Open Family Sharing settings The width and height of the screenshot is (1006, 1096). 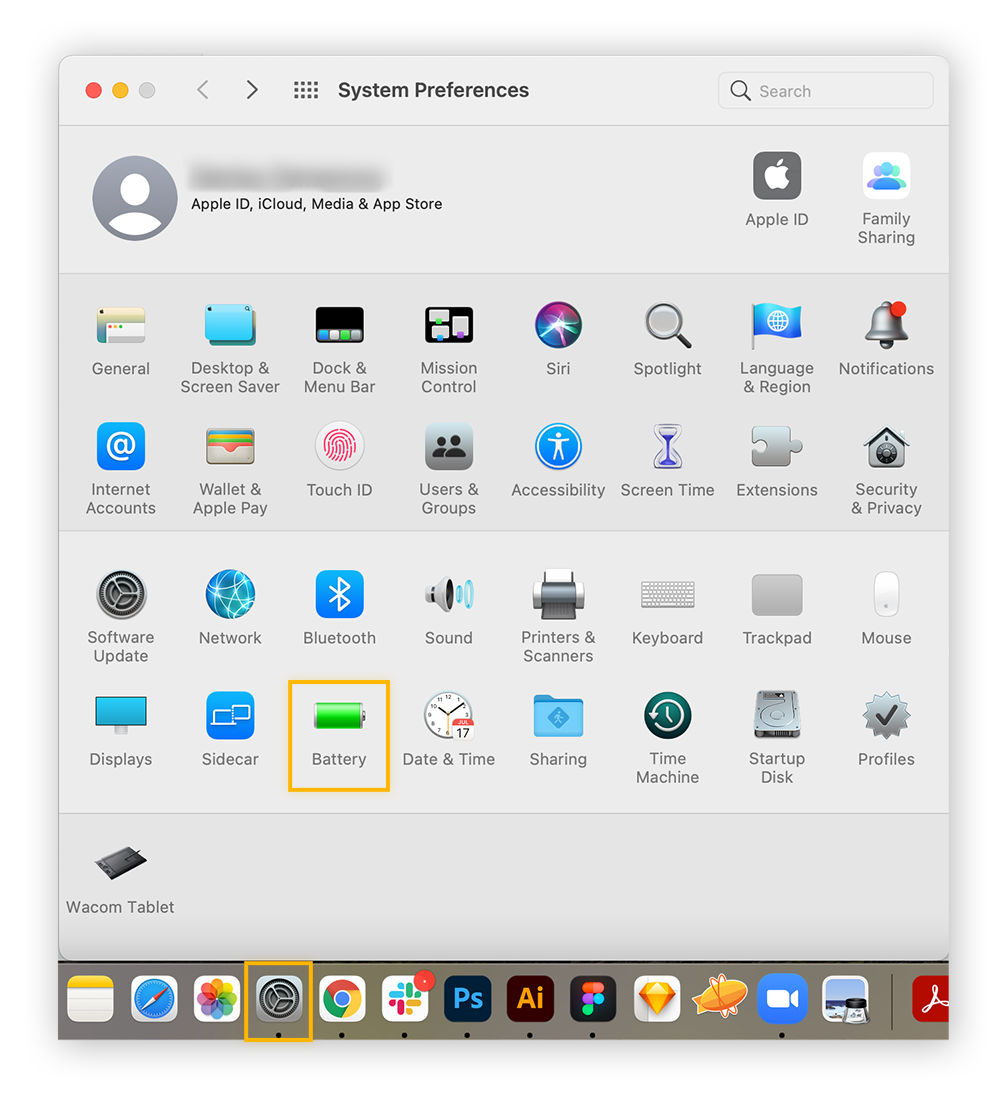[885, 175]
